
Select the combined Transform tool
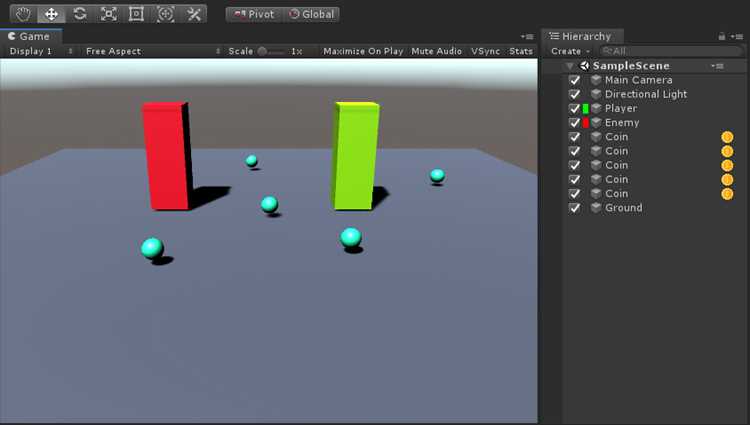tap(165, 14)
